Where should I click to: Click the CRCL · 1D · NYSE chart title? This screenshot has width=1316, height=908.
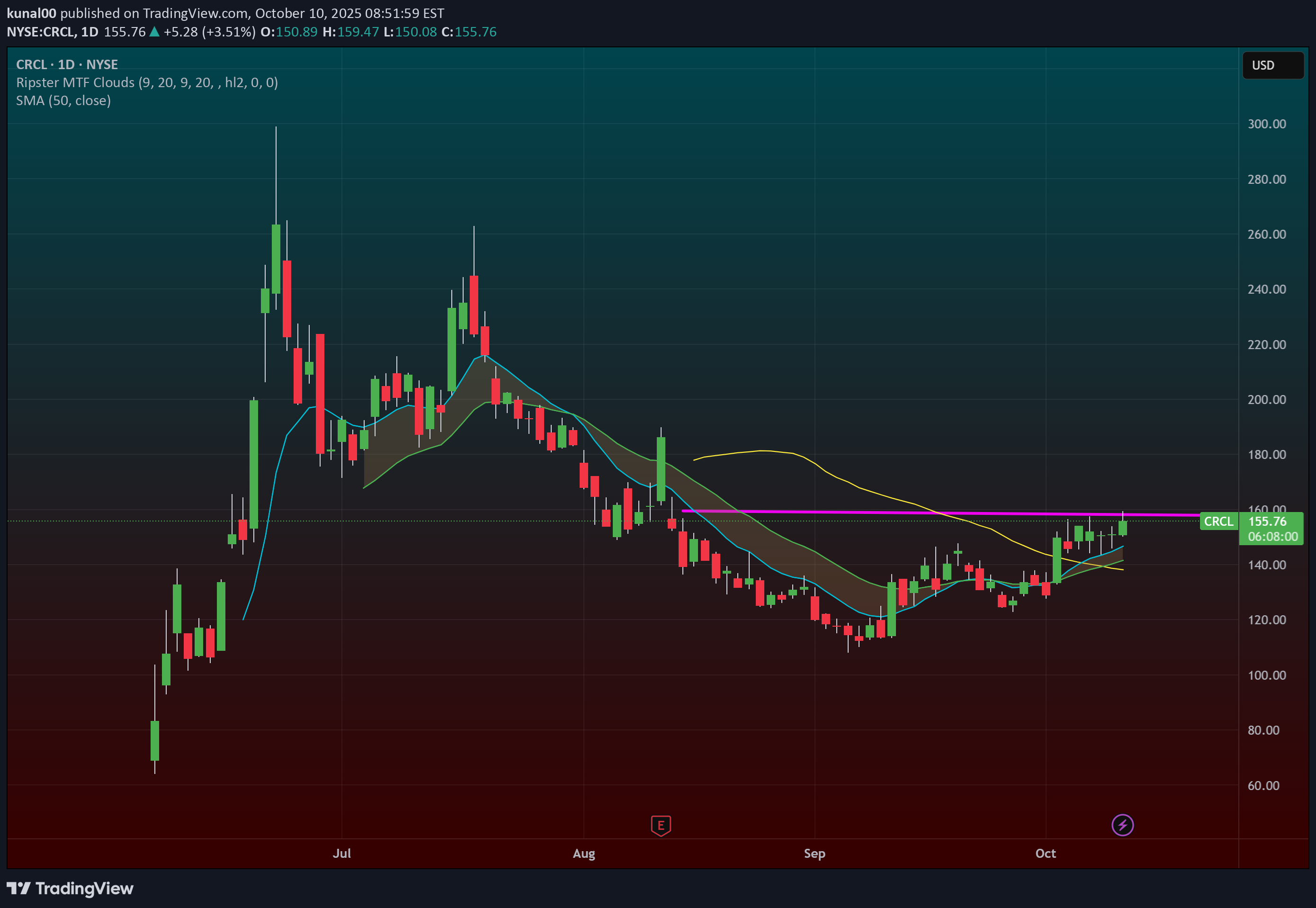click(67, 64)
